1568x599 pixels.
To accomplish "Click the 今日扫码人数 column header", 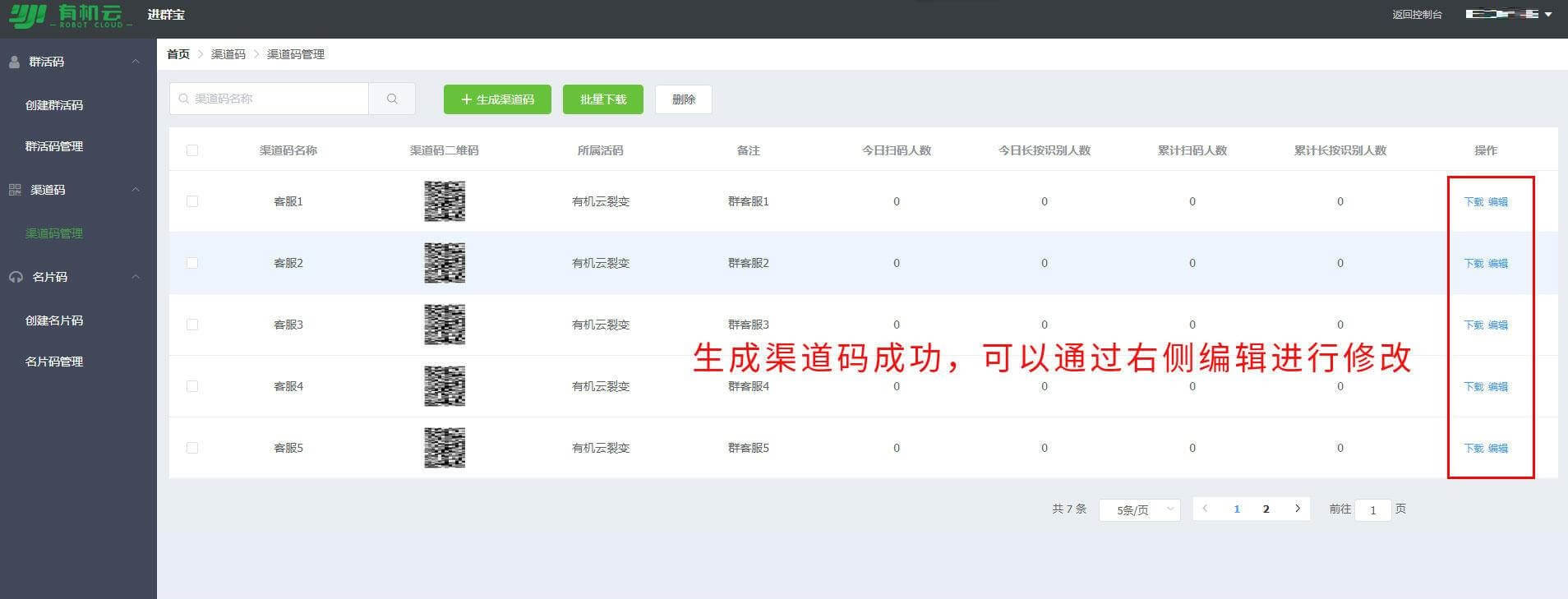I will (x=897, y=150).
